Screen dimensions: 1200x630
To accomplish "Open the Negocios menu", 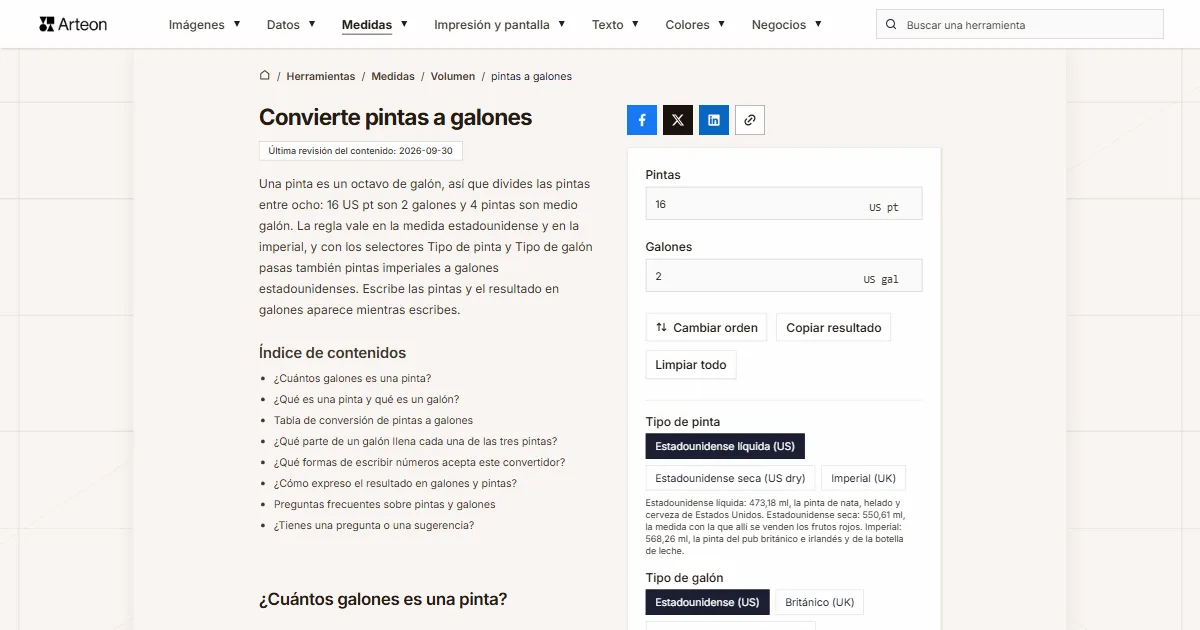I will click(787, 25).
